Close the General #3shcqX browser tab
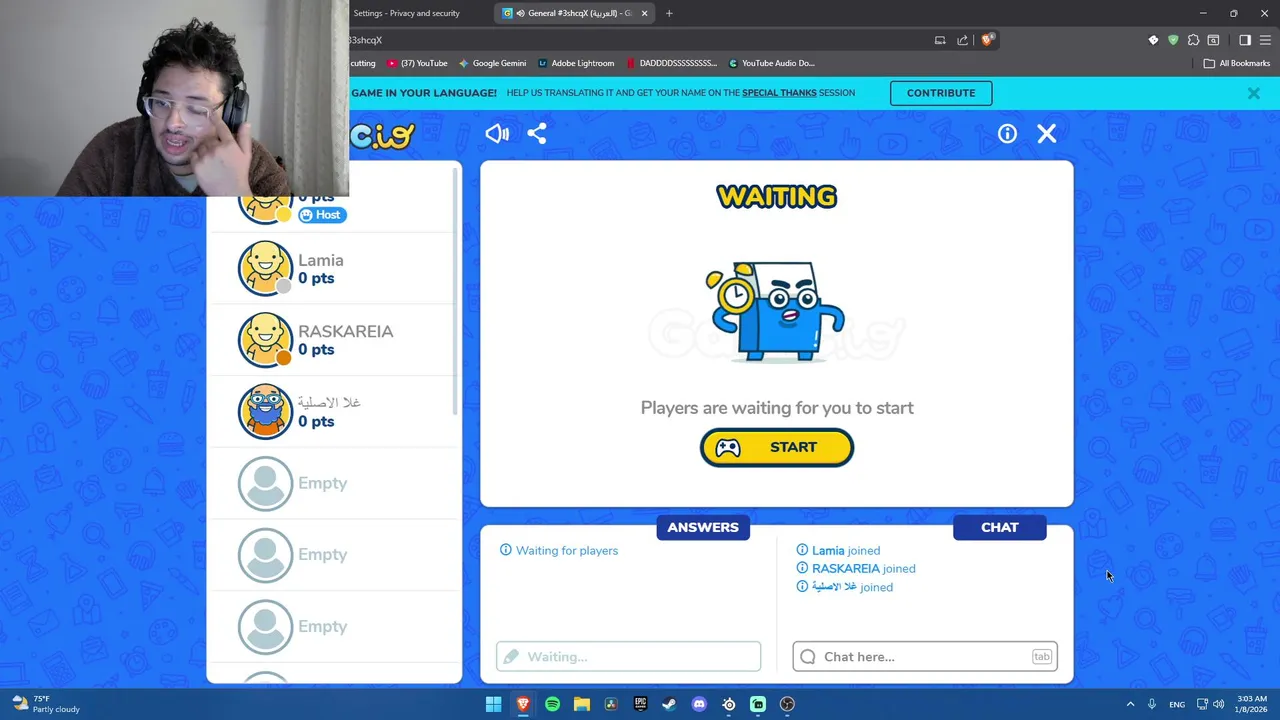Viewport: 1280px width, 720px height. (x=644, y=13)
